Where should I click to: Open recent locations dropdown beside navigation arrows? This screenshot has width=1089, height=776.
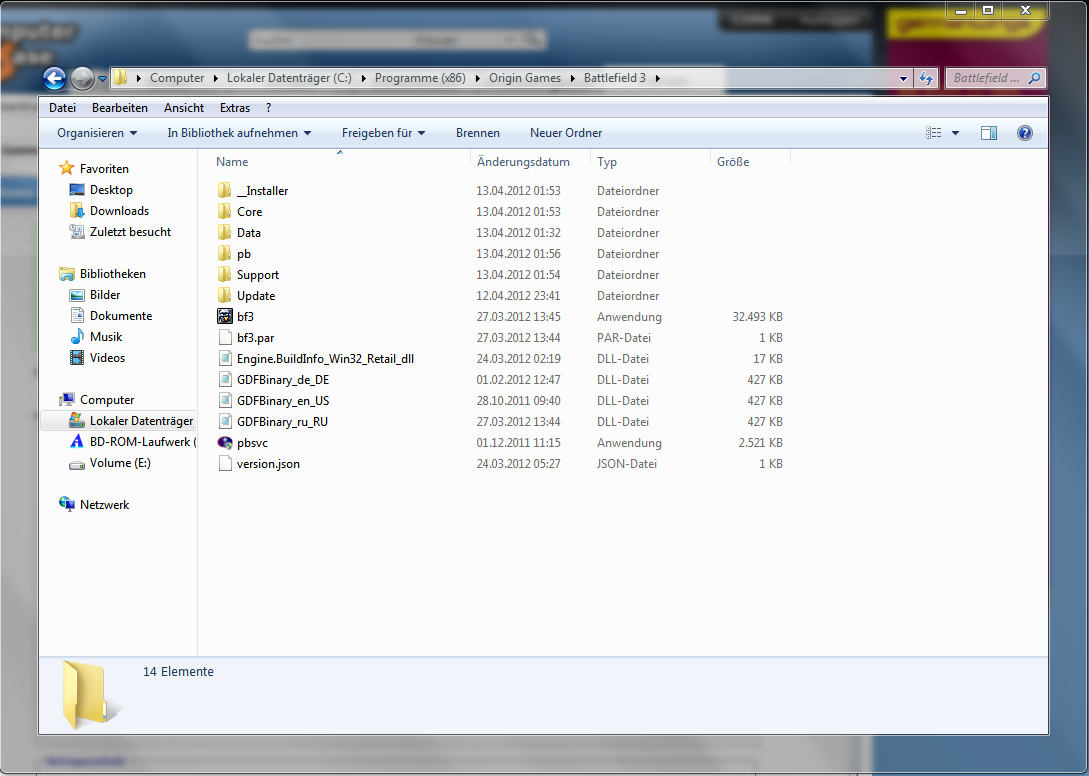(x=102, y=79)
